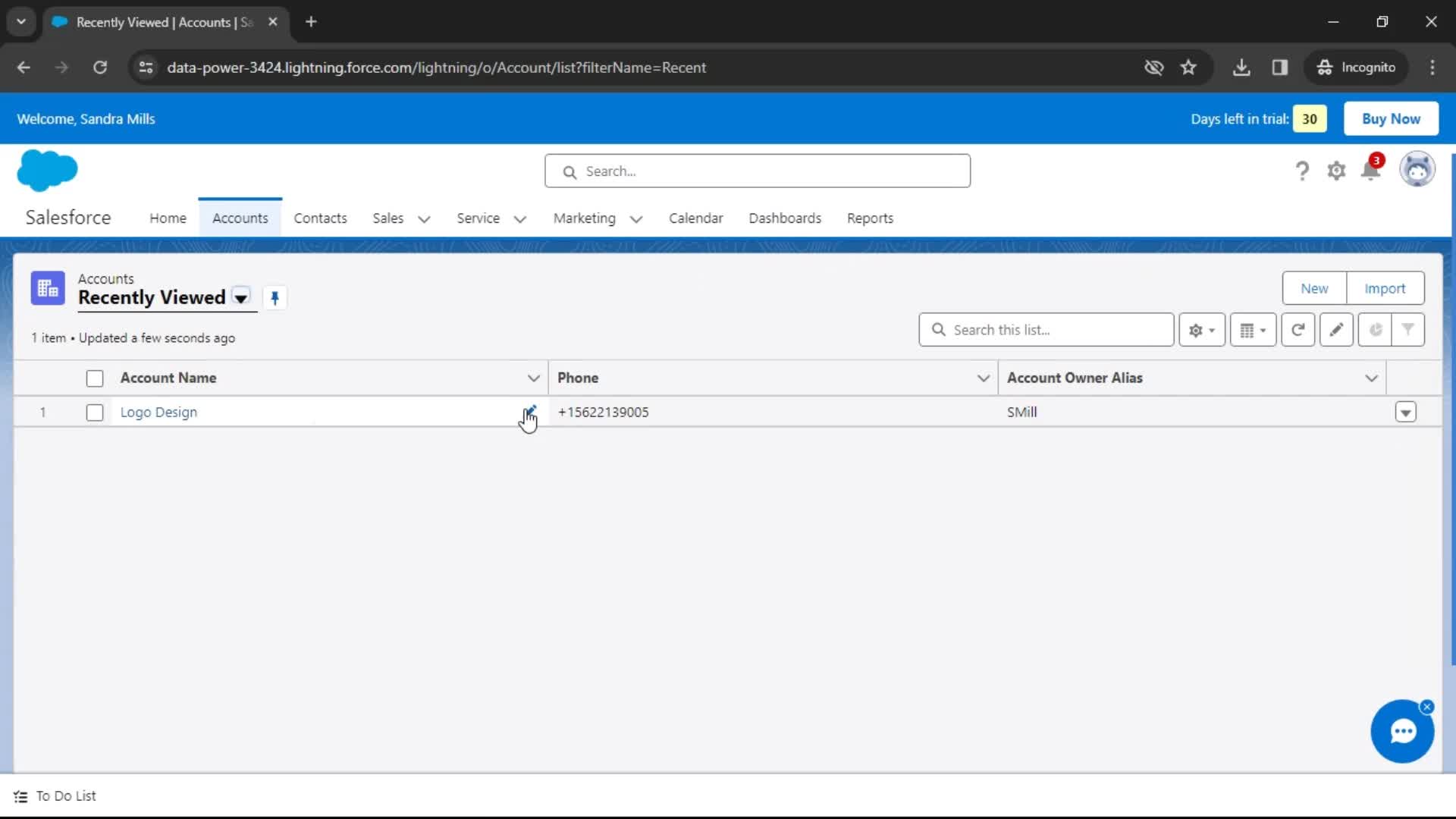Sort by the Account Name header
The image size is (1456, 819).
168,378
